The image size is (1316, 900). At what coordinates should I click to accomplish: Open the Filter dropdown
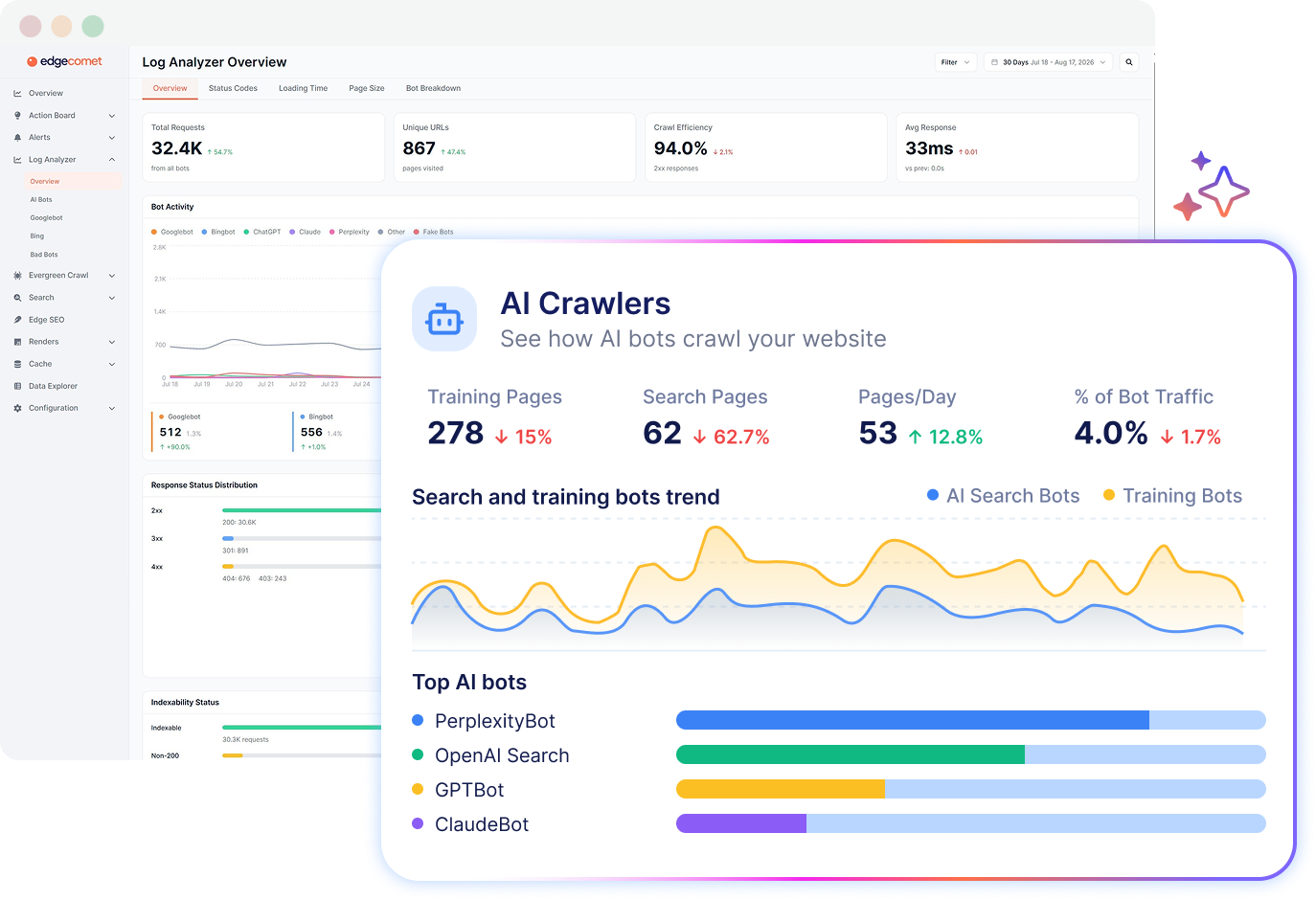pyautogui.click(x=956, y=62)
